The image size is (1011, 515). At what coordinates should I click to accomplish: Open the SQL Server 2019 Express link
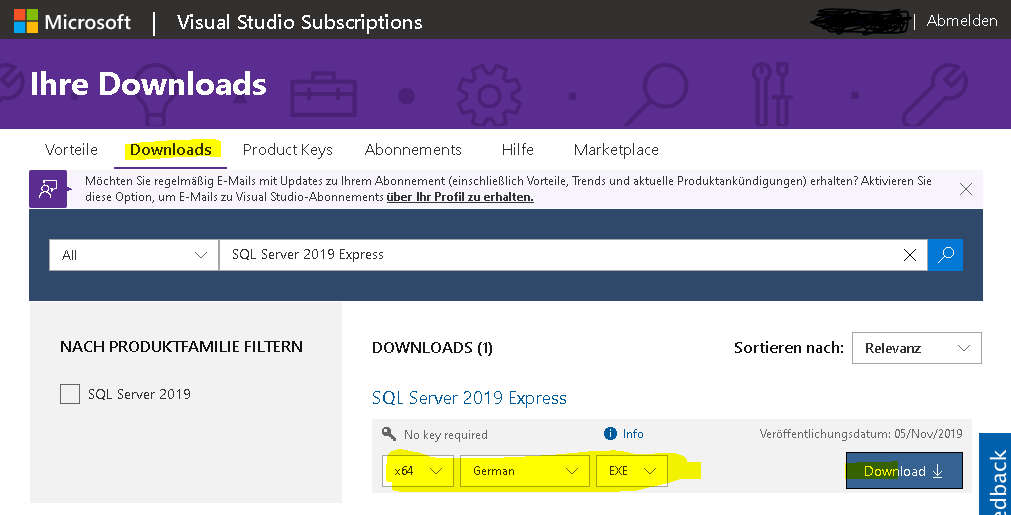(x=469, y=398)
